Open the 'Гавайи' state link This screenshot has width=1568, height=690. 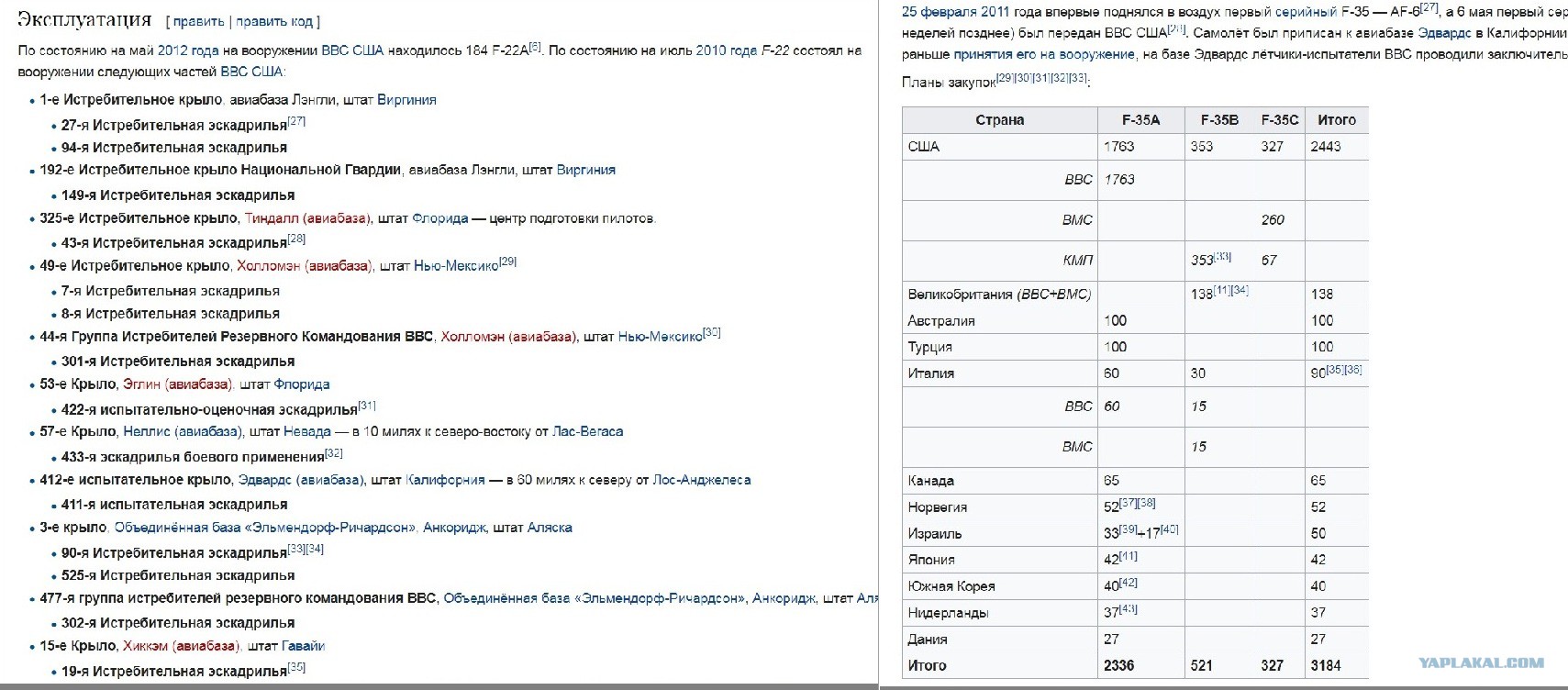click(304, 646)
